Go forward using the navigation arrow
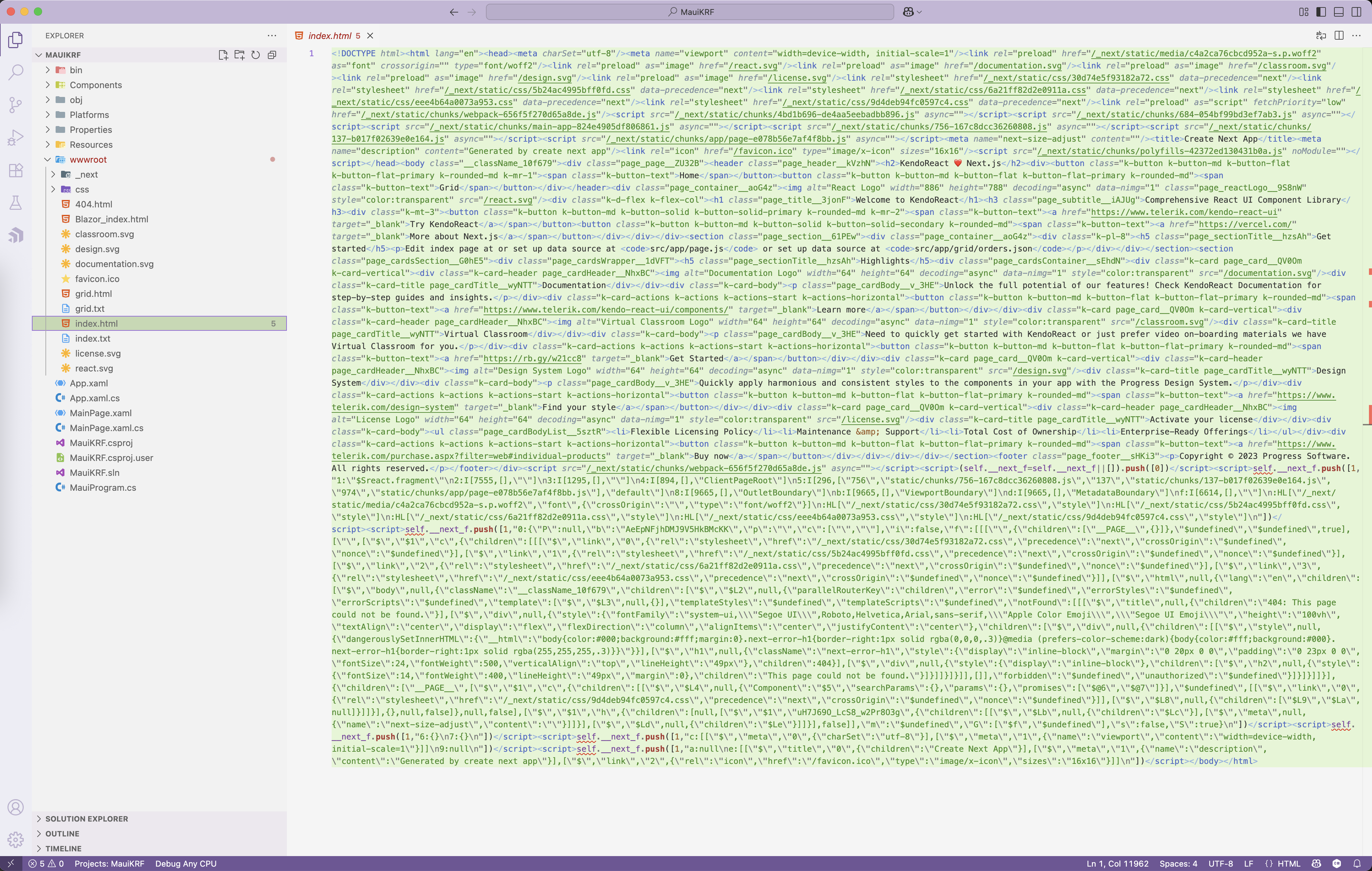This screenshot has height=871, width=1372. [472, 12]
